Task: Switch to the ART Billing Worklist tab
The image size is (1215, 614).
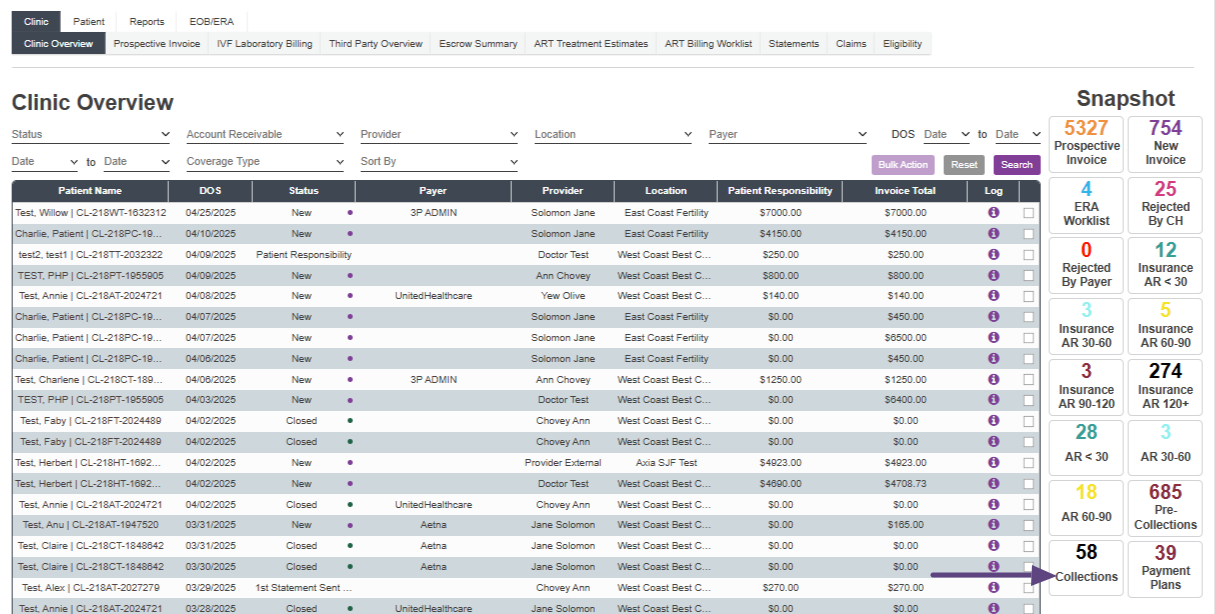Action: coord(708,44)
